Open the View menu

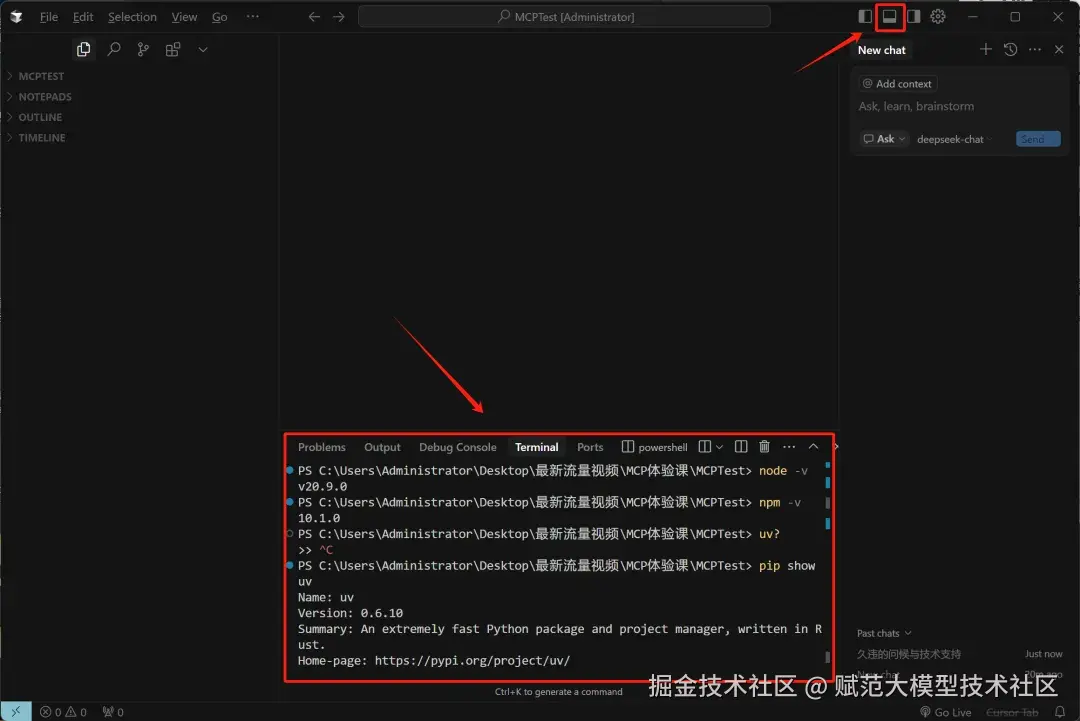(184, 17)
